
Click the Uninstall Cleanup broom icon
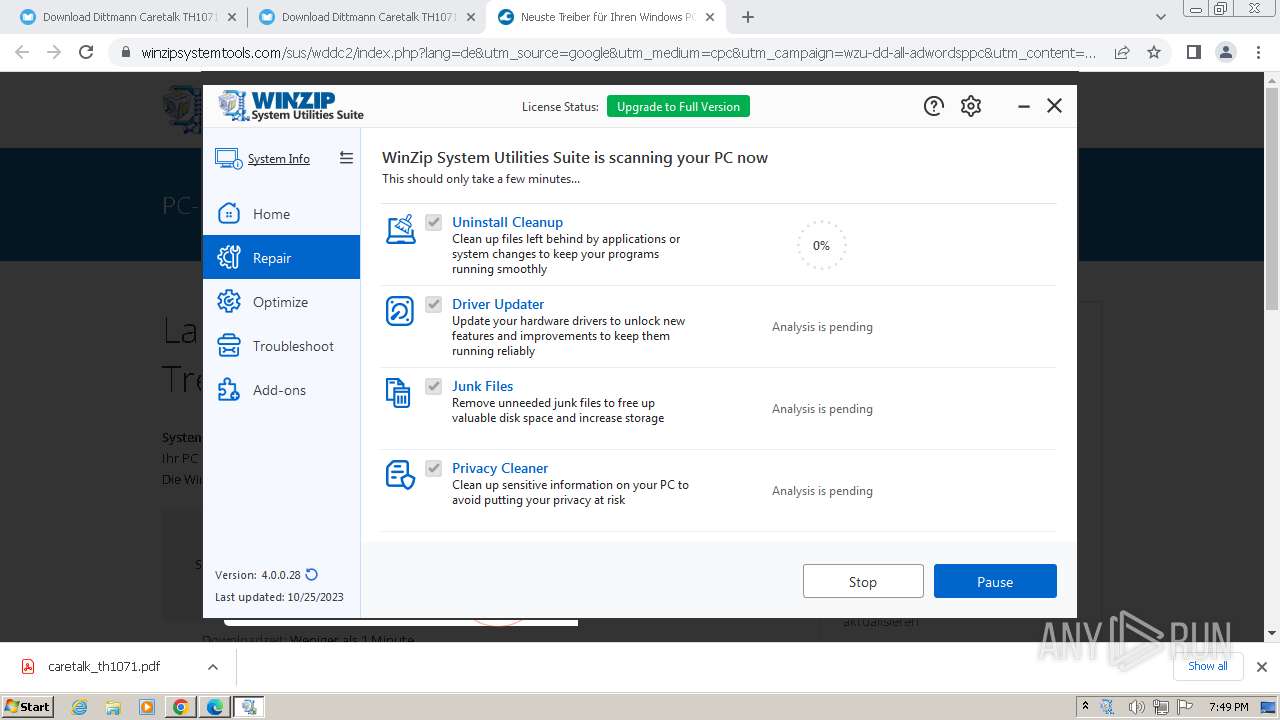click(400, 229)
